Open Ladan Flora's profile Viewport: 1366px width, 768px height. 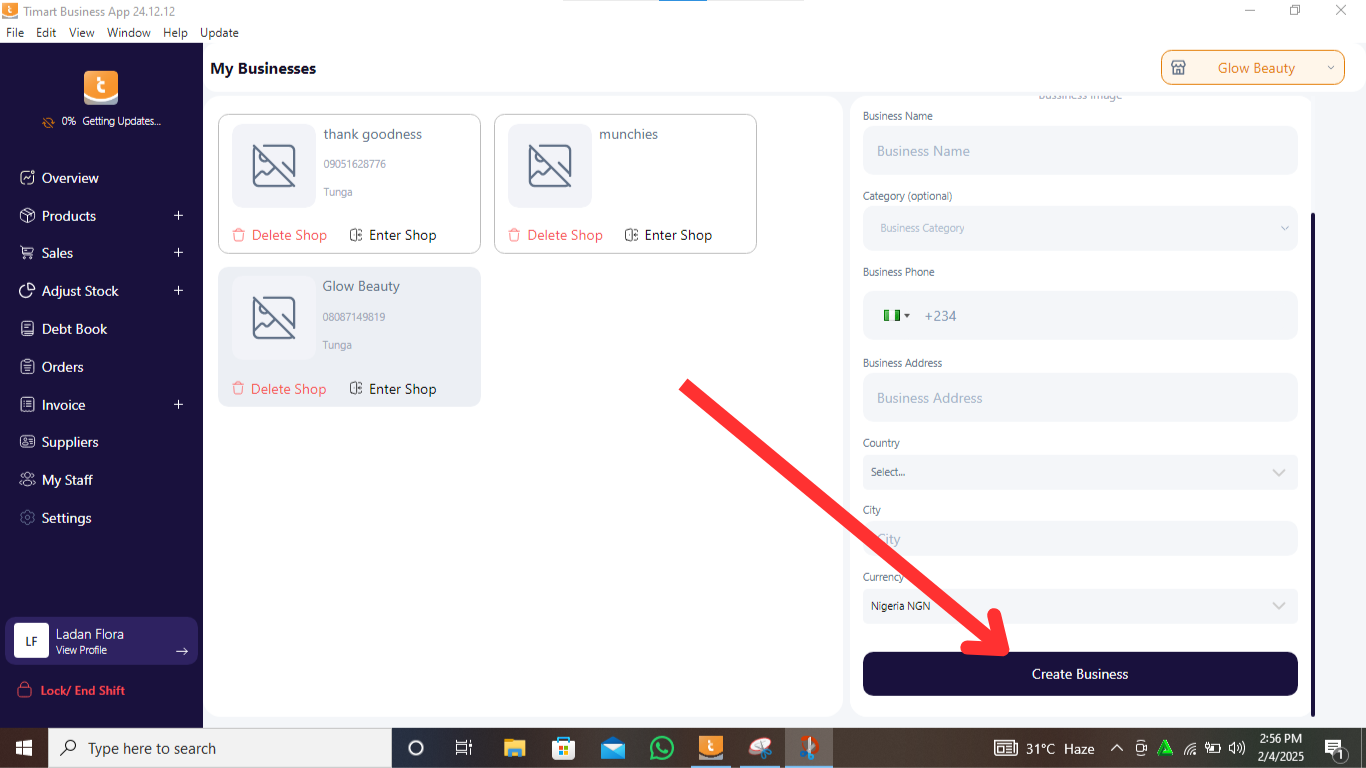coord(101,641)
